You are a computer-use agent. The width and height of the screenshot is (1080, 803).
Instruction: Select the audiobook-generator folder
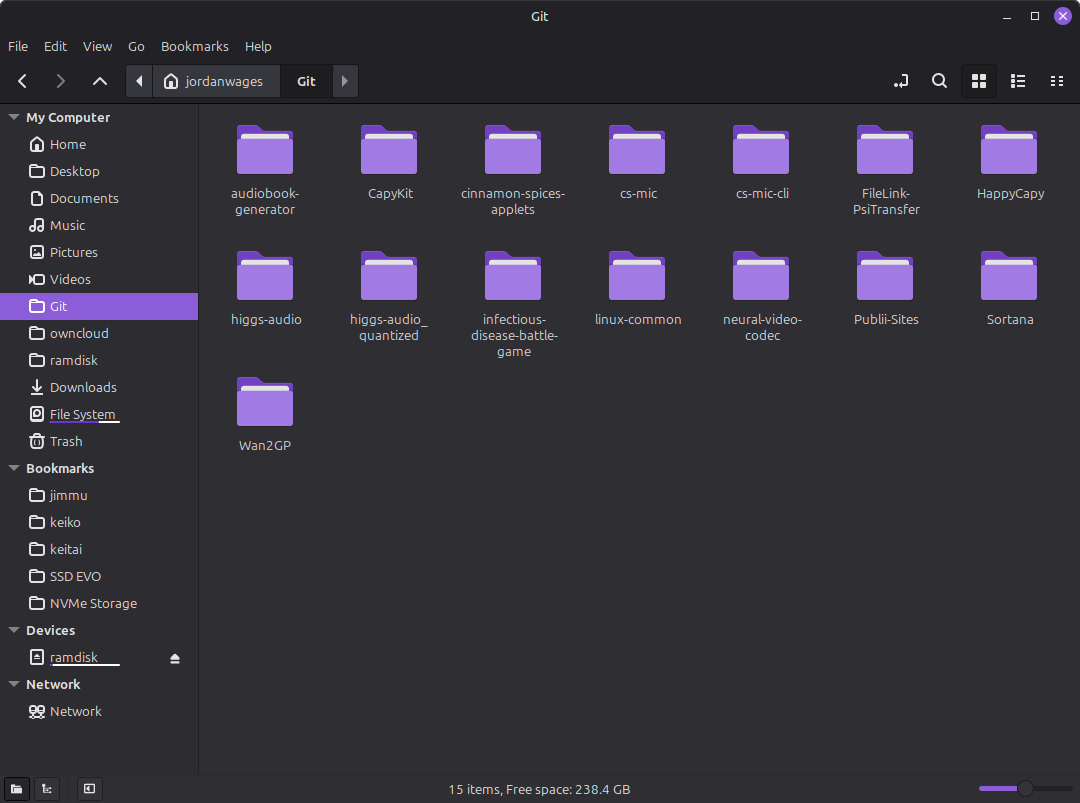coord(265,171)
